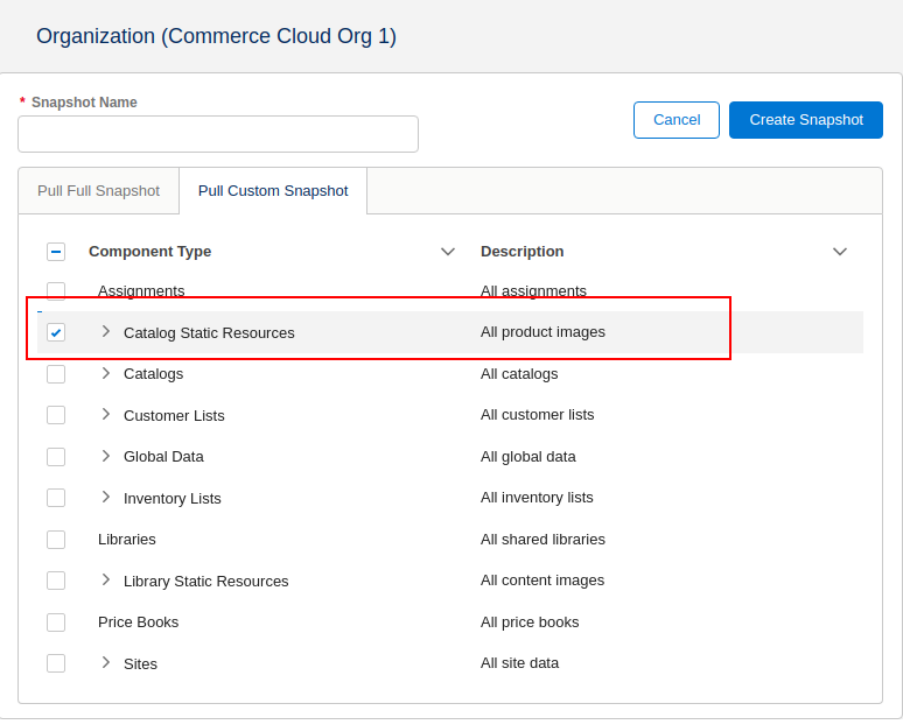Click the Global Data label

pyautogui.click(x=164, y=457)
